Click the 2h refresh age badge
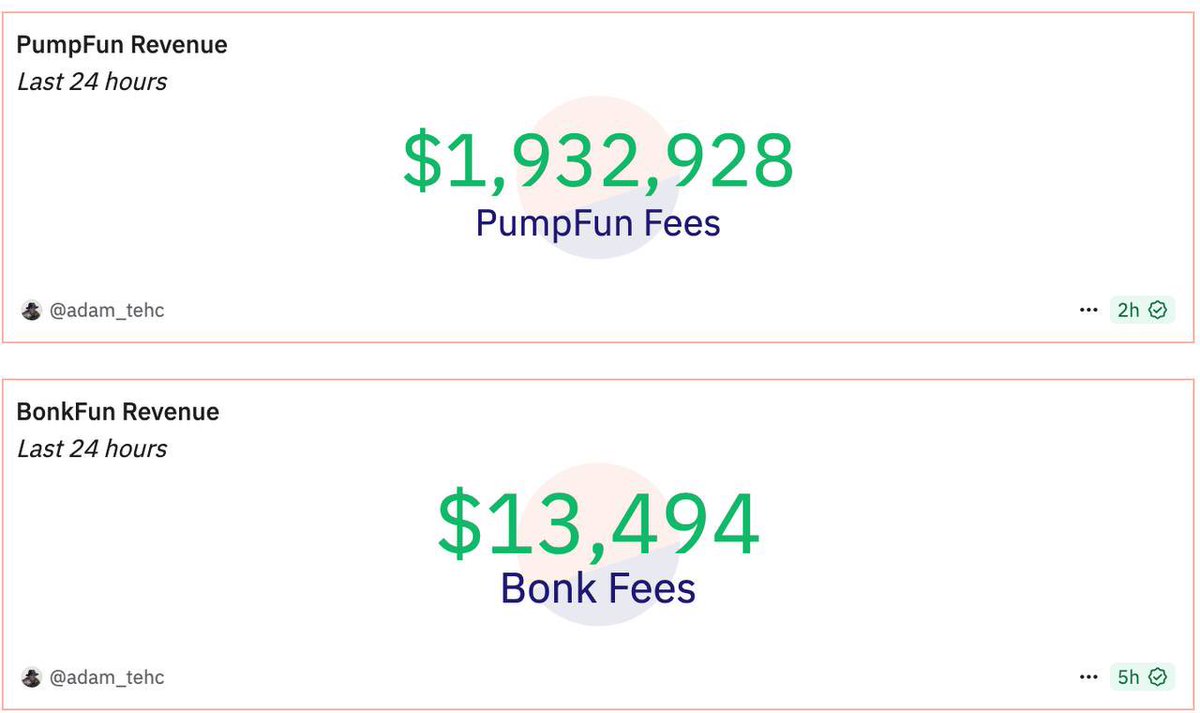 (1142, 310)
